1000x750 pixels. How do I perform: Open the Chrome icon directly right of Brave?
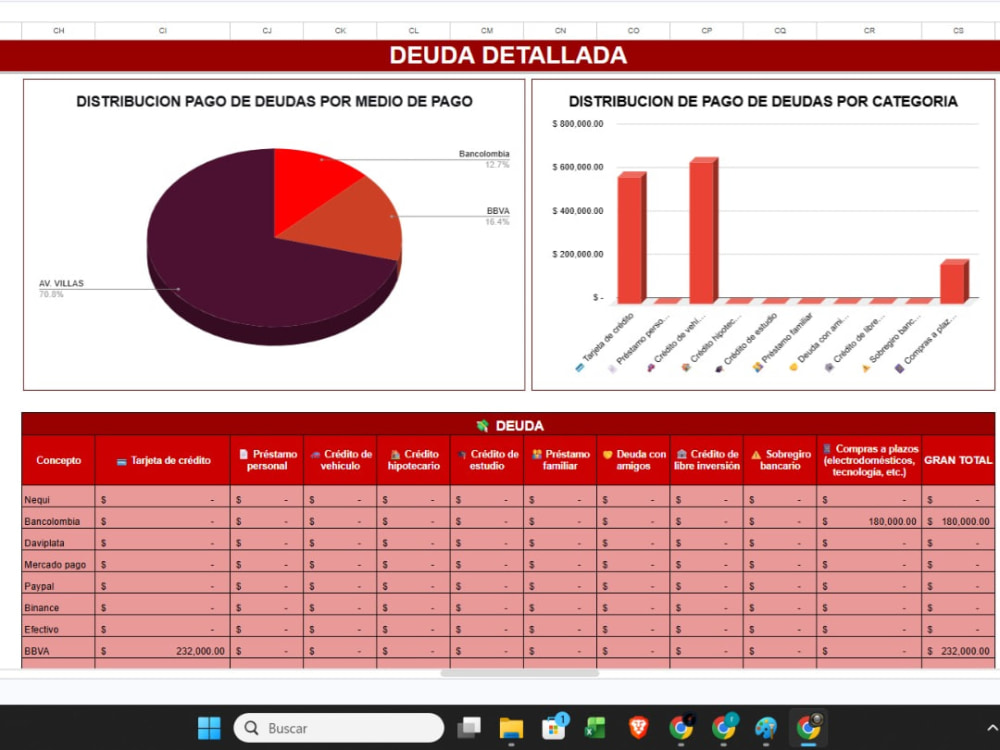pyautogui.click(x=681, y=728)
